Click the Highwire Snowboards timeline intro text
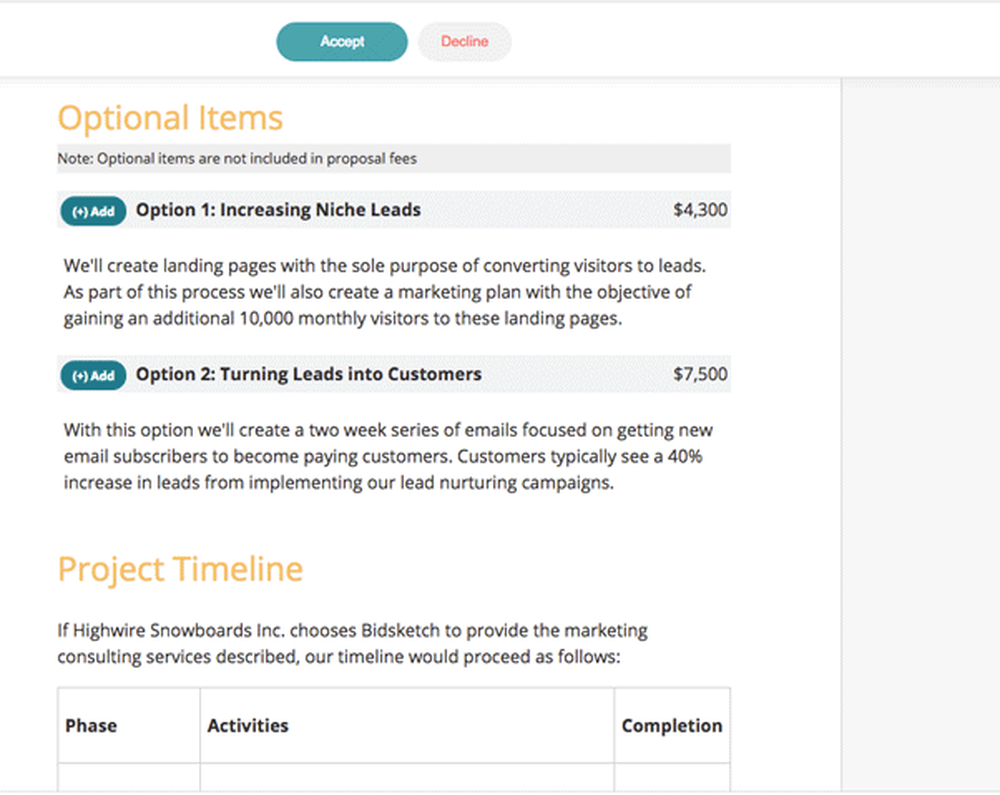This screenshot has height=795, width=1000. click(x=353, y=643)
